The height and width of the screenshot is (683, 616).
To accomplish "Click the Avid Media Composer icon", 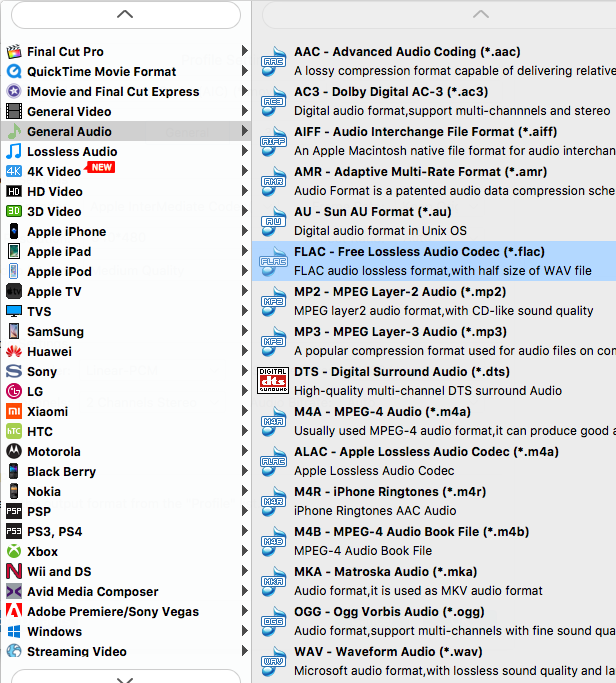I will [x=14, y=592].
